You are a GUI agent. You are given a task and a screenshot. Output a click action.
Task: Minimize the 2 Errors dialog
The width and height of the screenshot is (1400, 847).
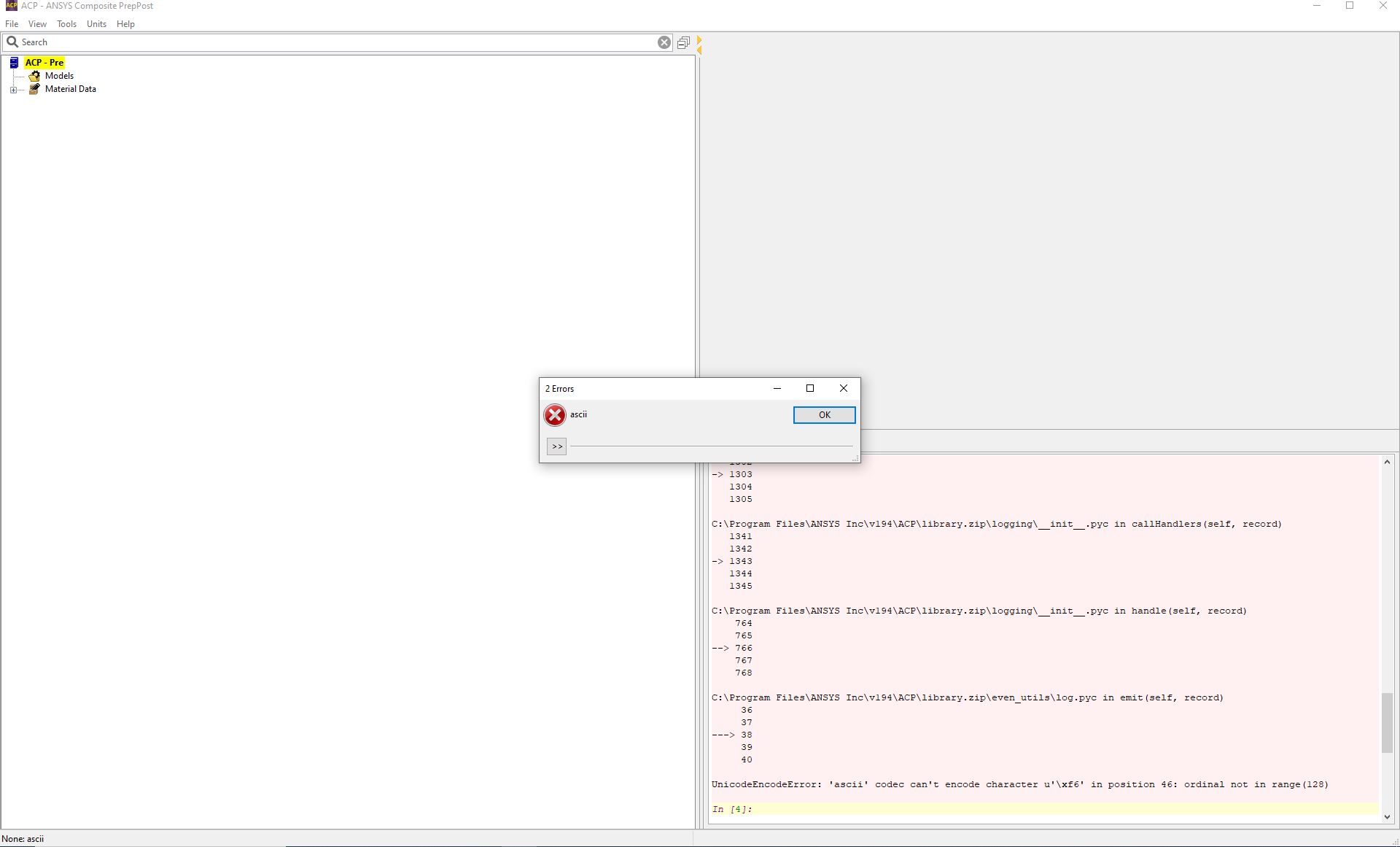777,388
